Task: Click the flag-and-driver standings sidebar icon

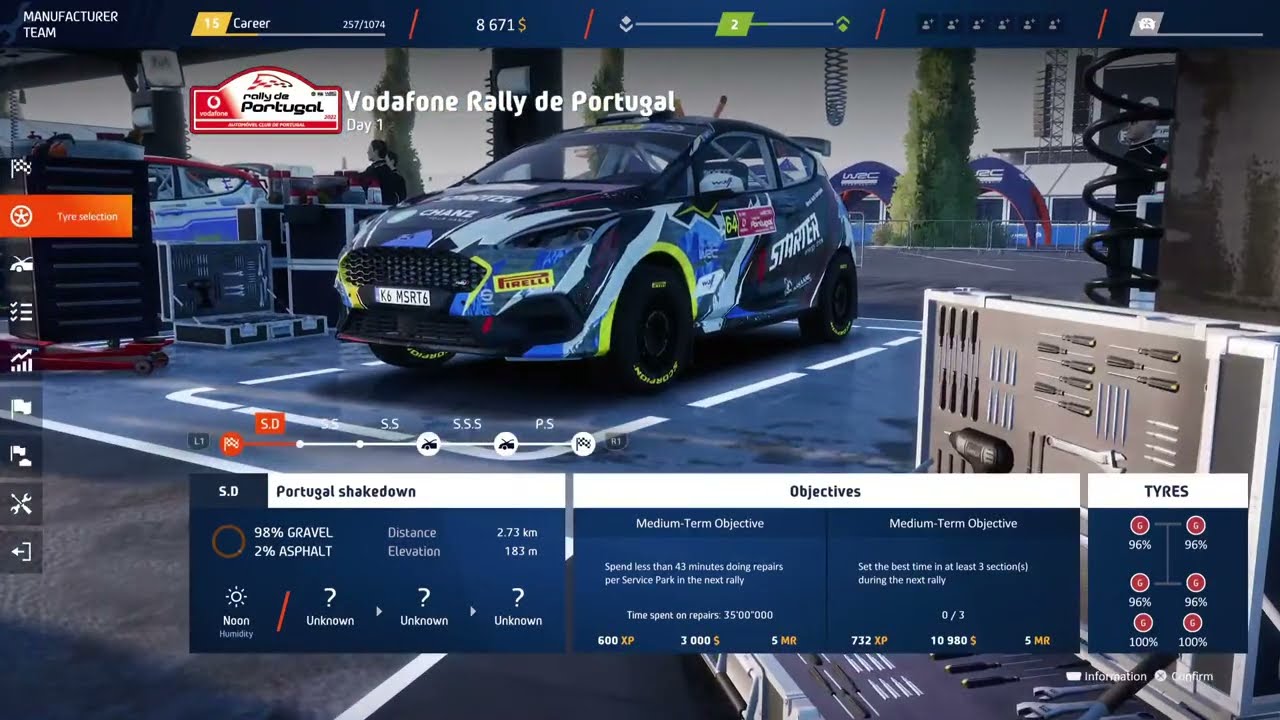Action: pos(21,456)
